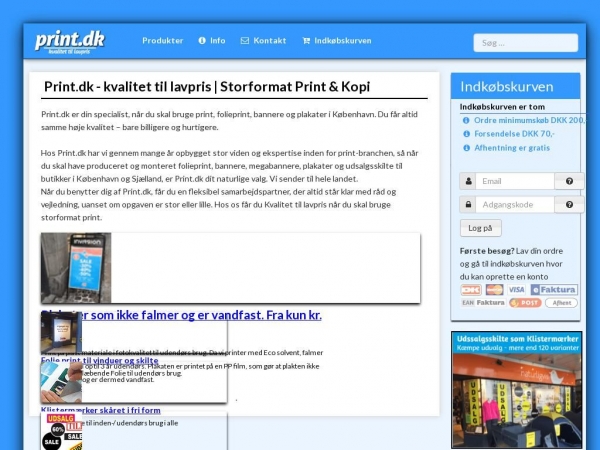Click the MasterCard payment logo
This screenshot has width=600, height=450.
coord(494,290)
